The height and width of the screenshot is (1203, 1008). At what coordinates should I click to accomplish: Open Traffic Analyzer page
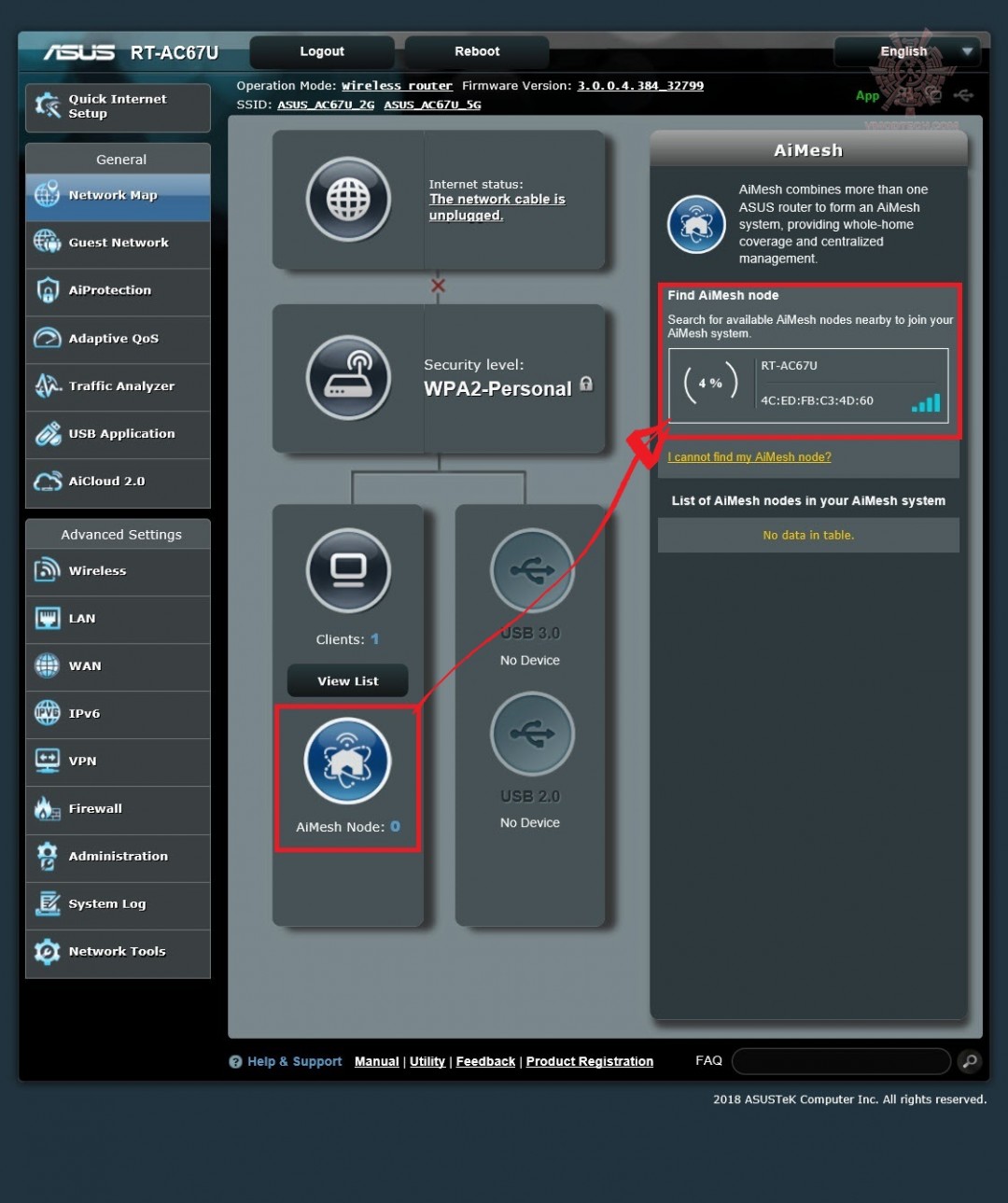tap(118, 386)
